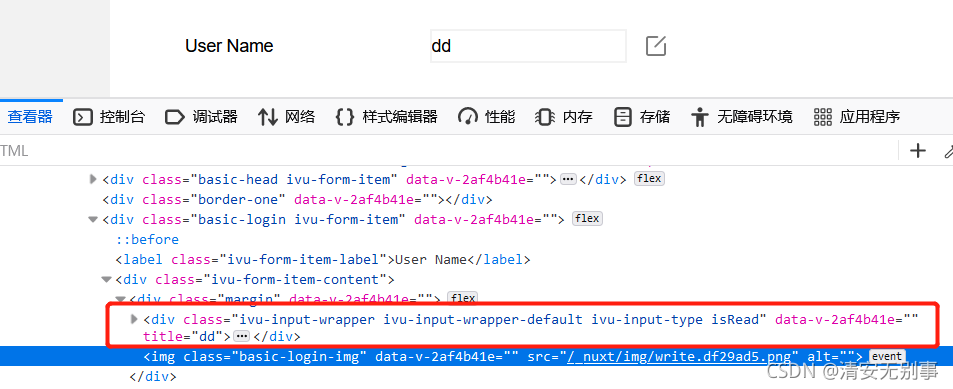This screenshot has width=953, height=389.
Task: Click the application grid icon
Action: (x=823, y=117)
